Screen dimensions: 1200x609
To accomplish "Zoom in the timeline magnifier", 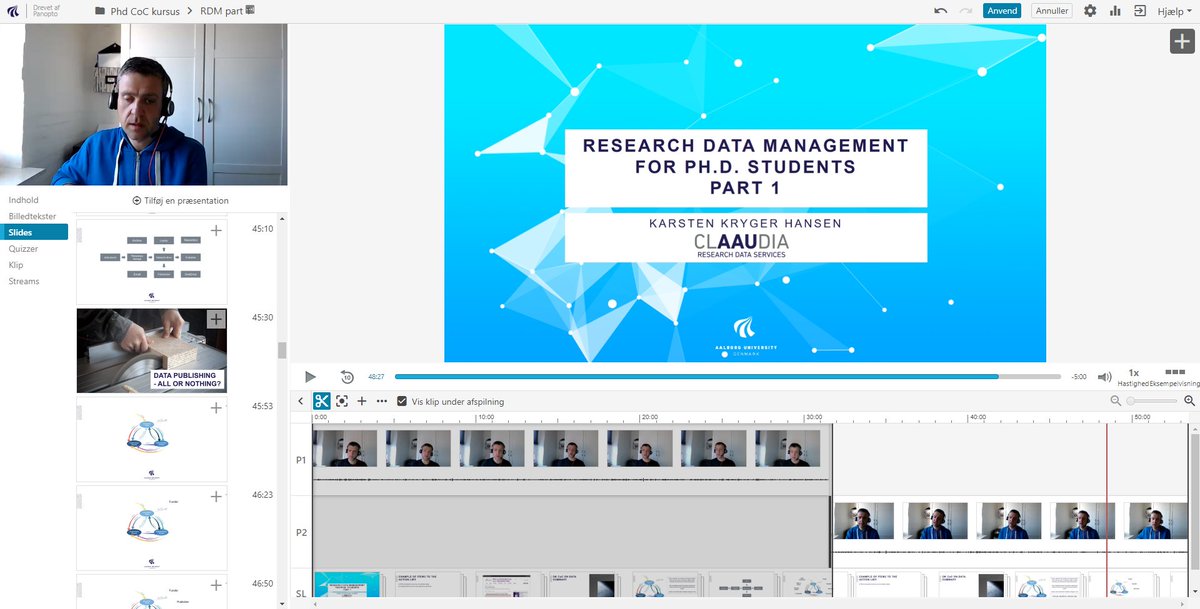I will [1190, 401].
